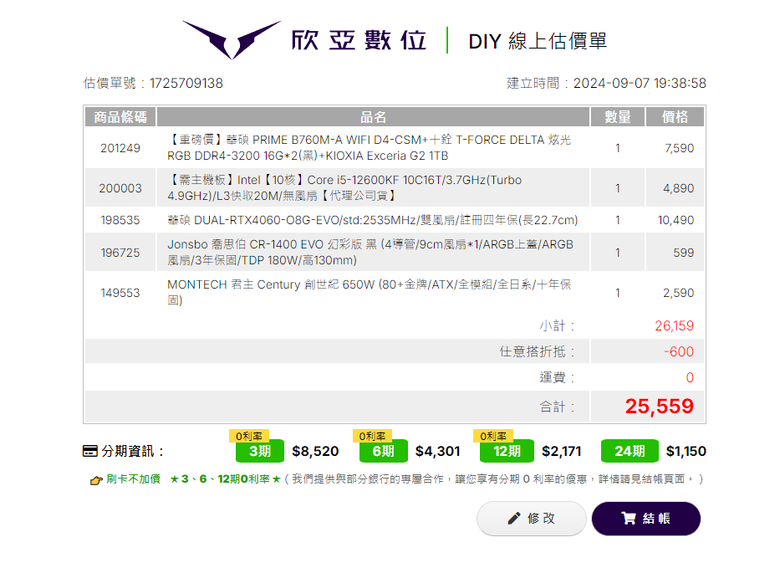Click the 小計 label
The image size is (780, 563).
pos(557,326)
